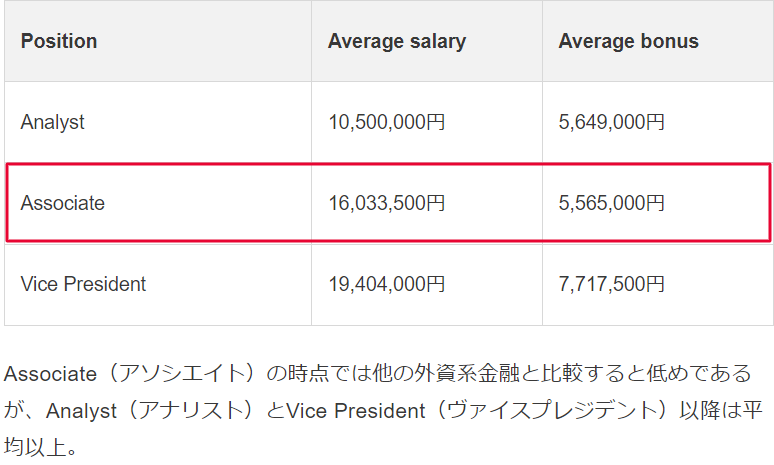Image resolution: width=774 pixels, height=465 pixels.
Task: Click the Associate bonus 5,565,000円 cell
Action: click(x=658, y=203)
